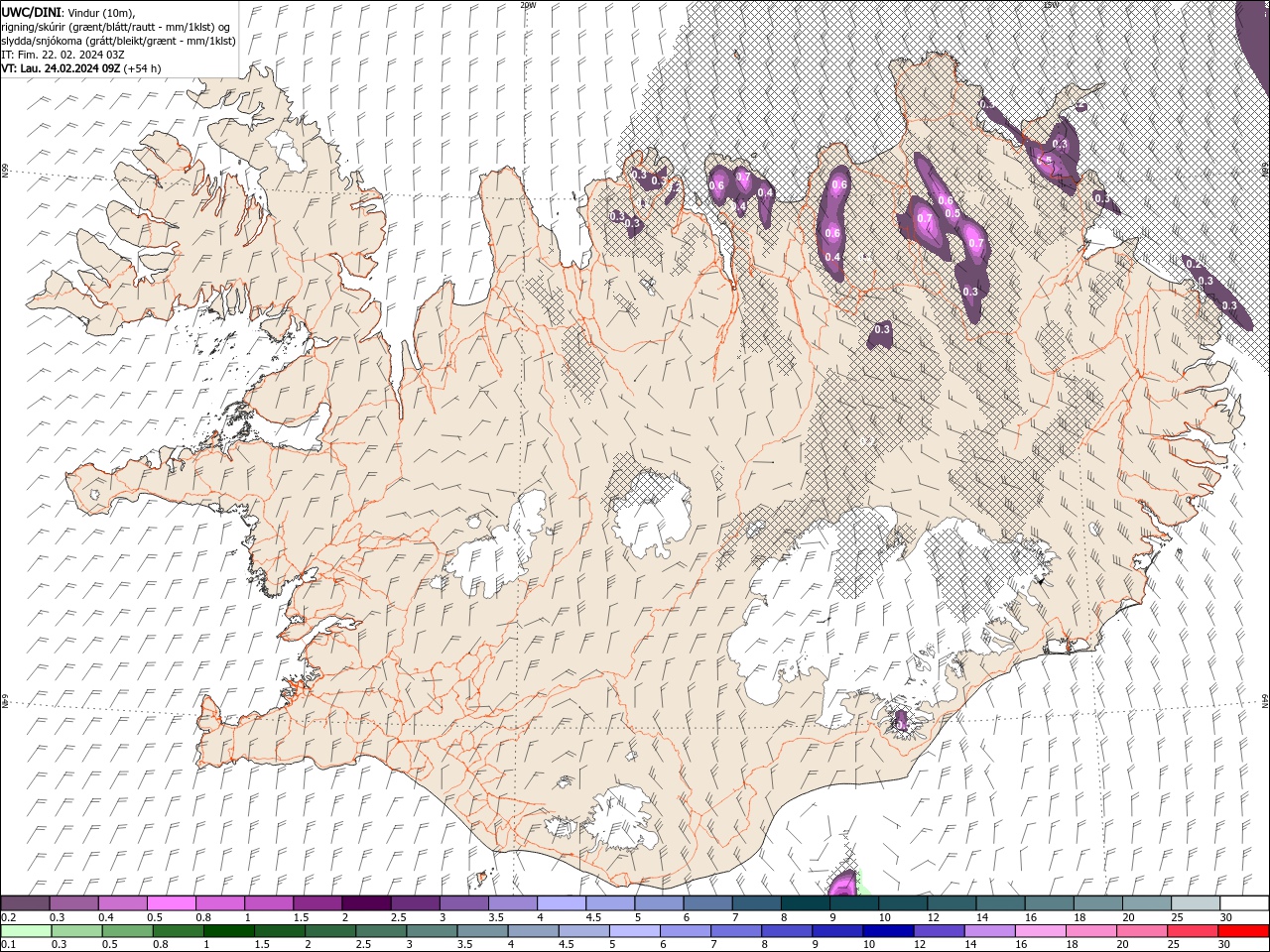Click the '0.1' label in the lower legend
The image size is (1270, 952).
click(x=9, y=944)
